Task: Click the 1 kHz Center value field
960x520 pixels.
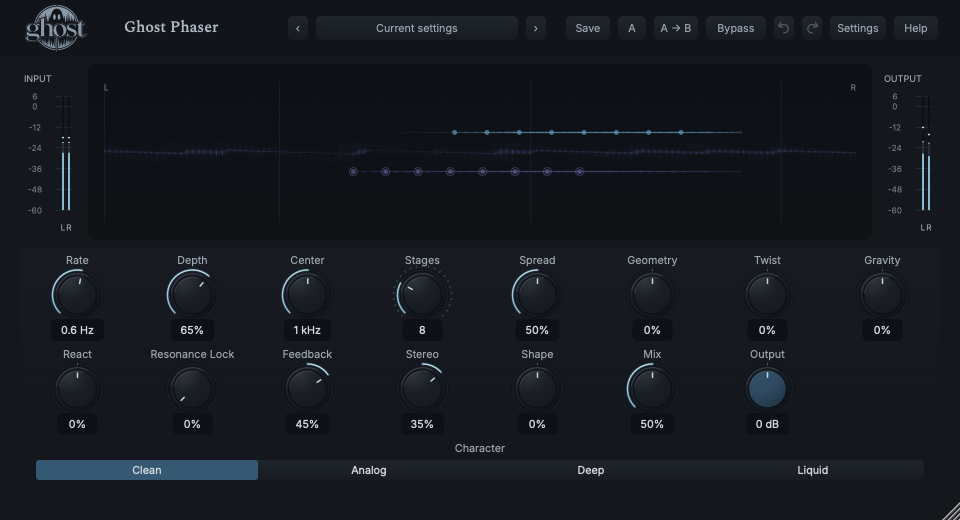Action: click(307, 330)
